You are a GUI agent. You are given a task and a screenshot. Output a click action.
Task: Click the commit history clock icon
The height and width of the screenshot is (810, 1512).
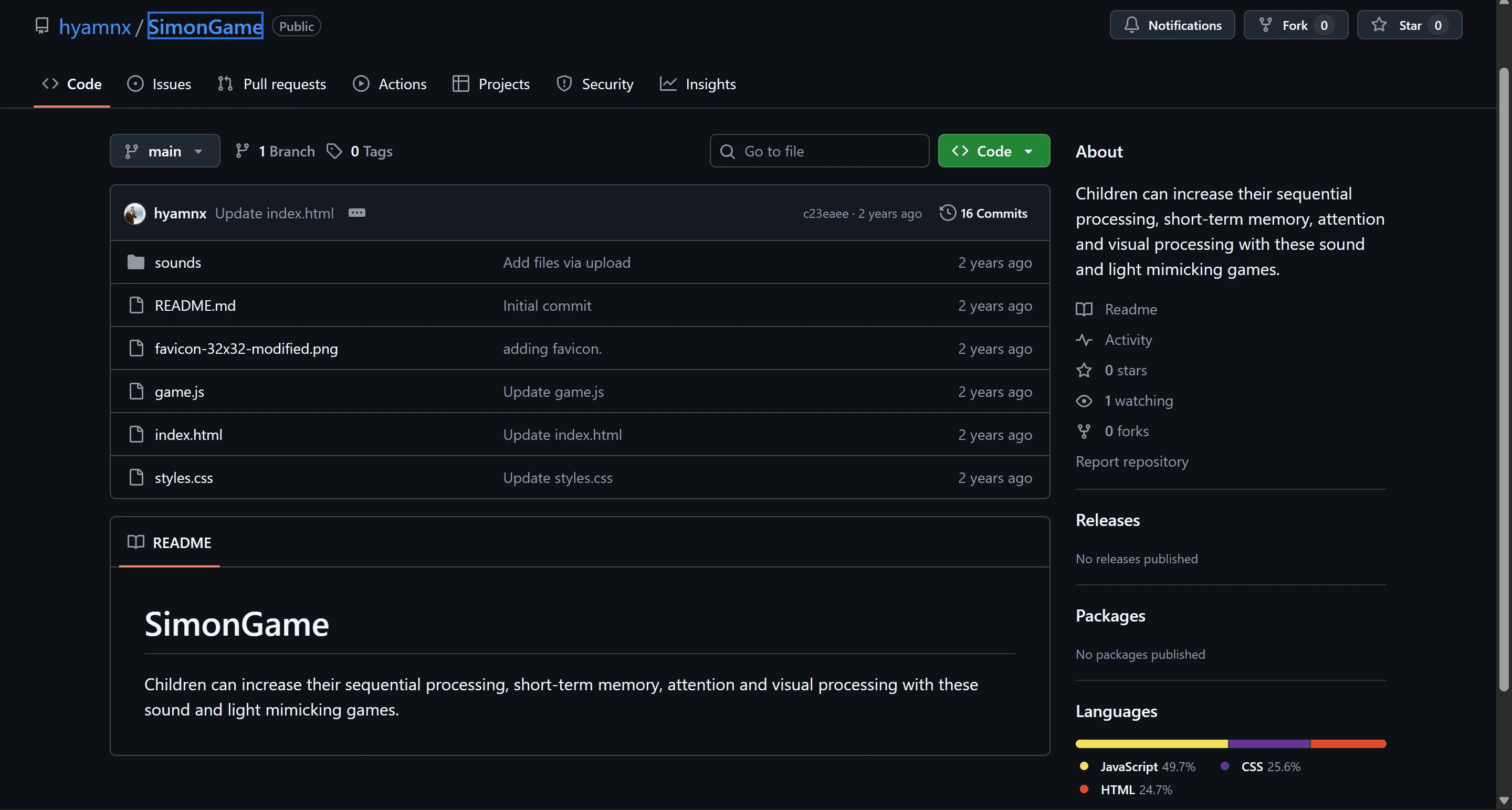(947, 213)
